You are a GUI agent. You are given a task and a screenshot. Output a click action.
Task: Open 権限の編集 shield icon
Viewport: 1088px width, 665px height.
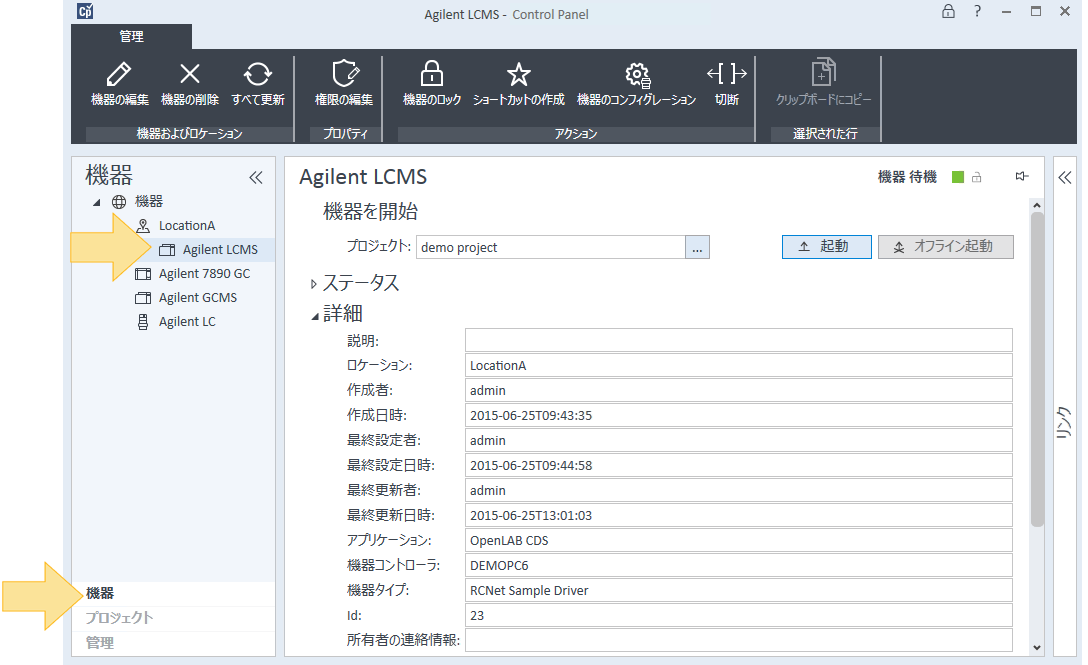click(x=345, y=74)
